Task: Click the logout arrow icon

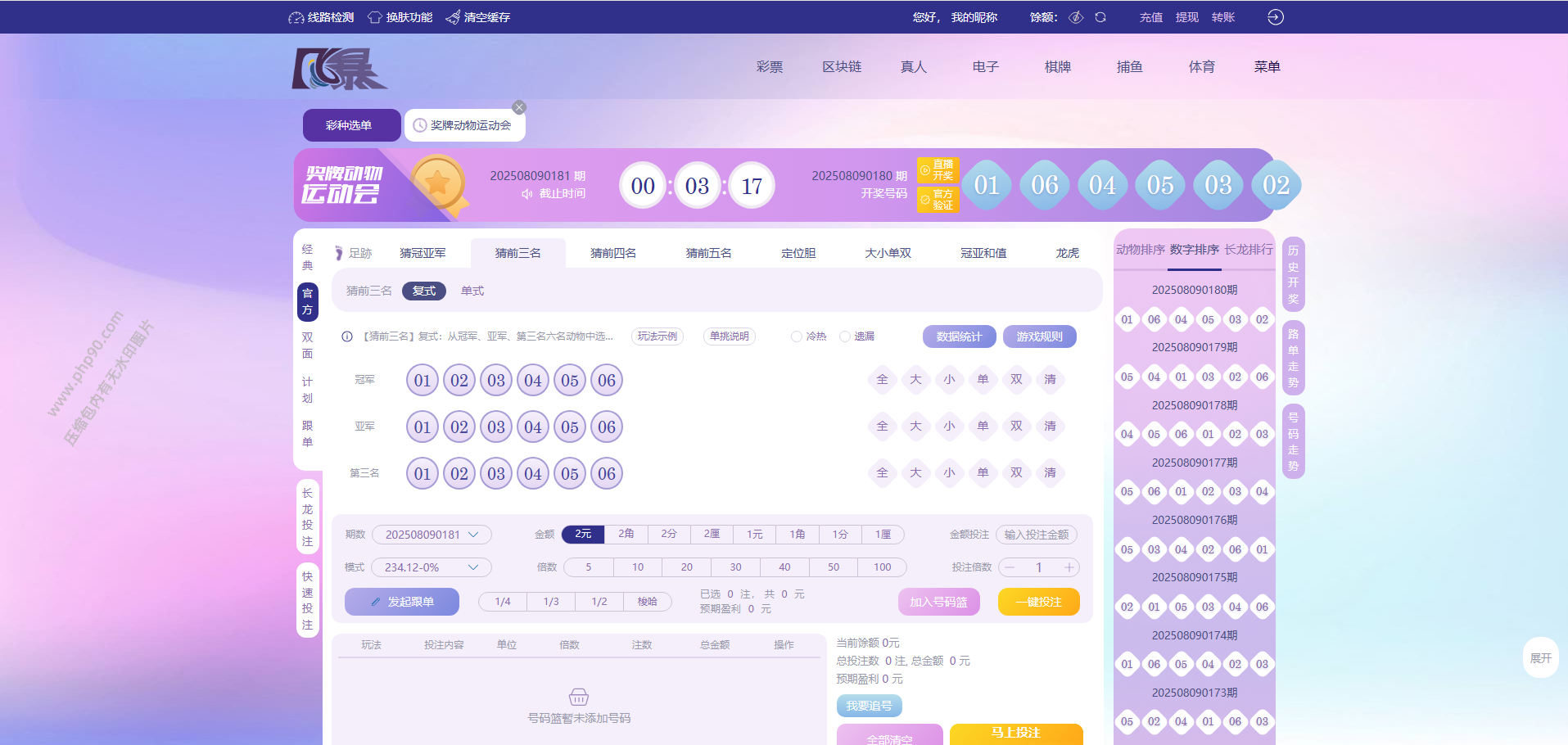Action: pyautogui.click(x=1275, y=17)
